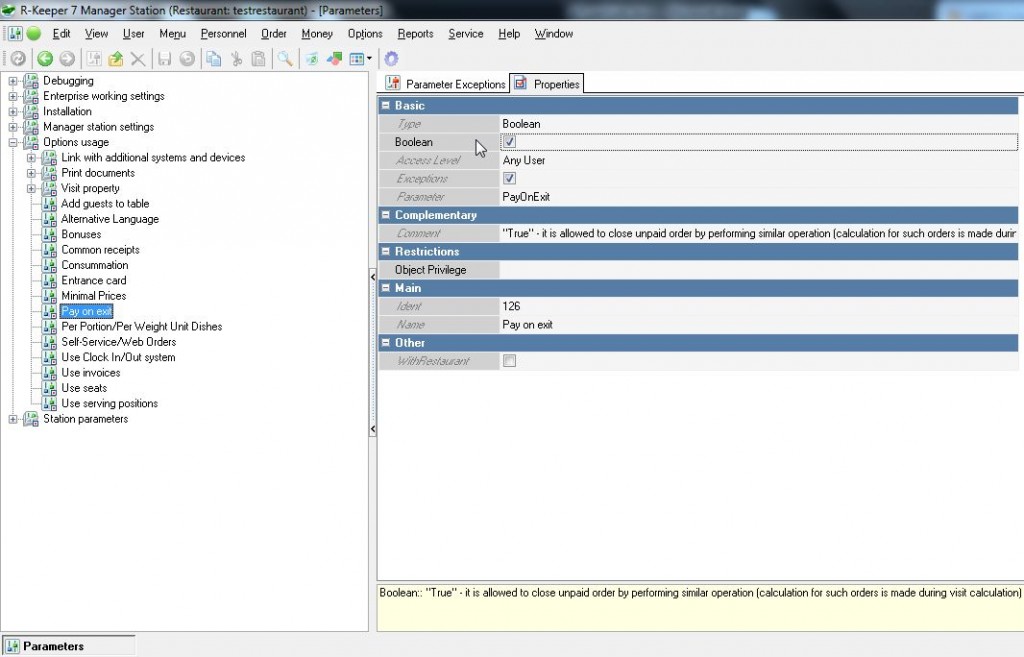This screenshot has height=657, width=1024.
Task: Select the Properties tab
Action: (x=547, y=84)
